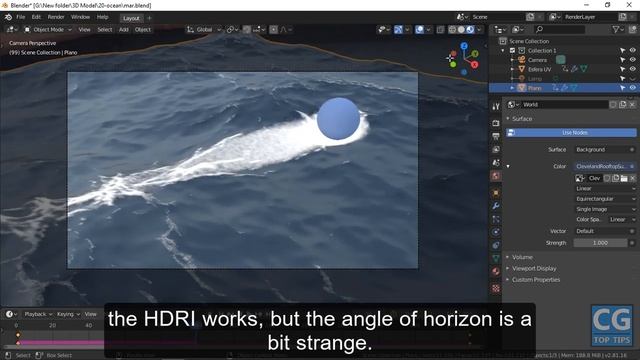The height and width of the screenshot is (360, 640).
Task: Adjust the Strength value slider
Action: [600, 243]
